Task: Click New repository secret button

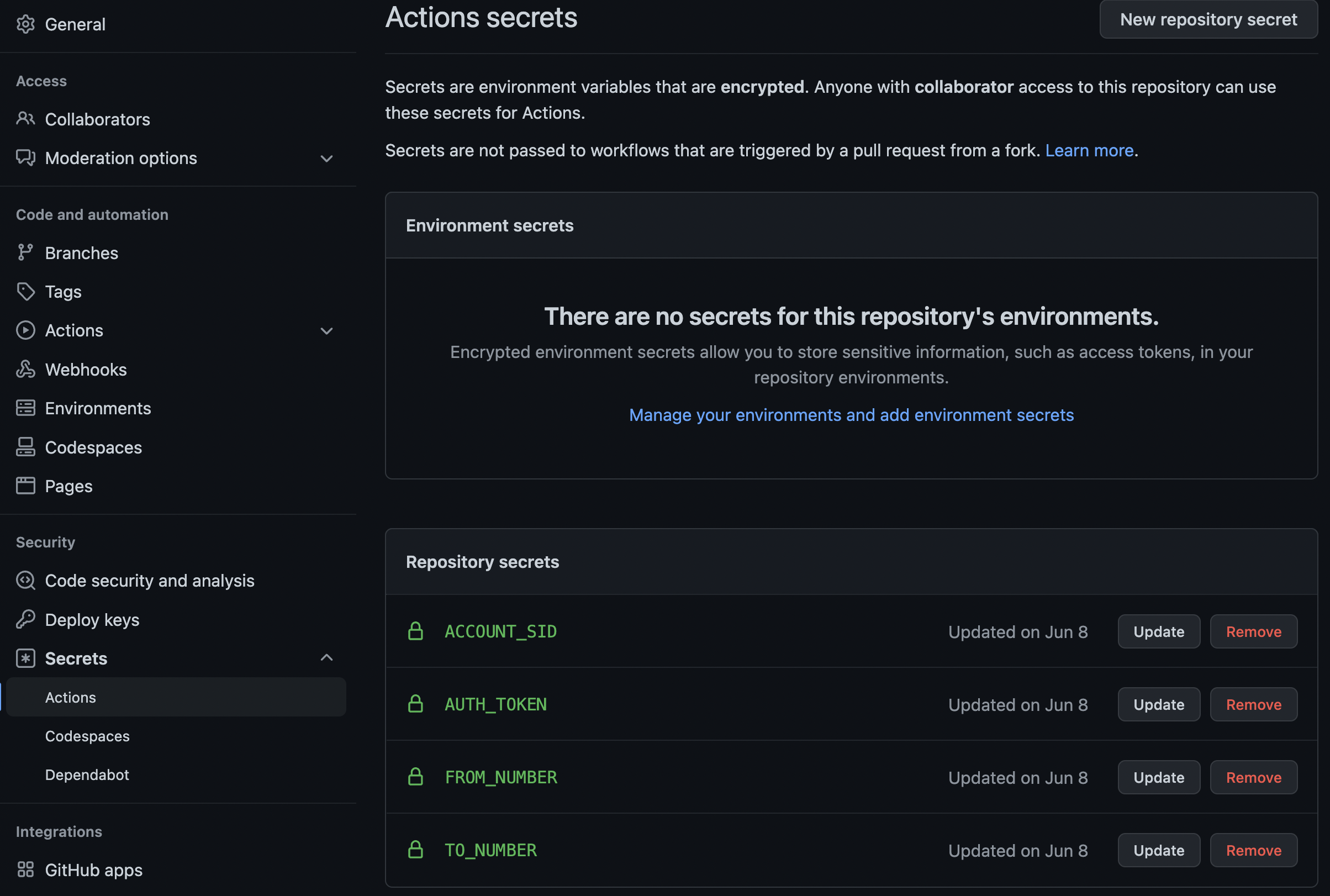Action: [x=1208, y=19]
